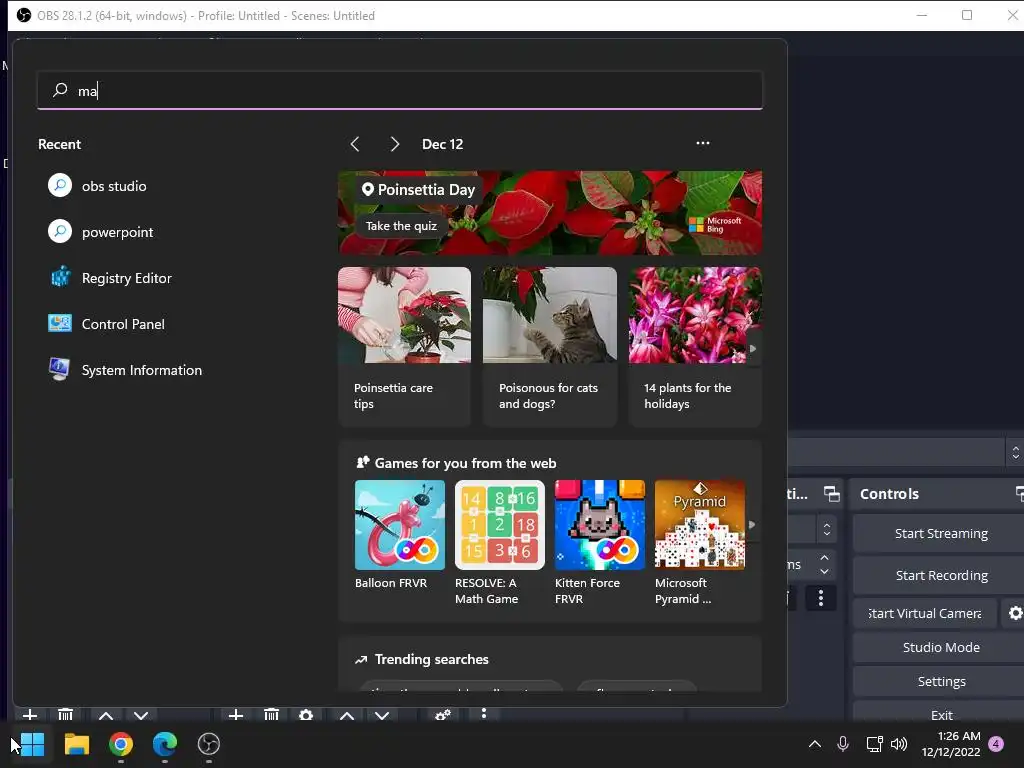1024x768 pixels.
Task: Click Start Recording in OBS Controls
Action: coord(940,575)
